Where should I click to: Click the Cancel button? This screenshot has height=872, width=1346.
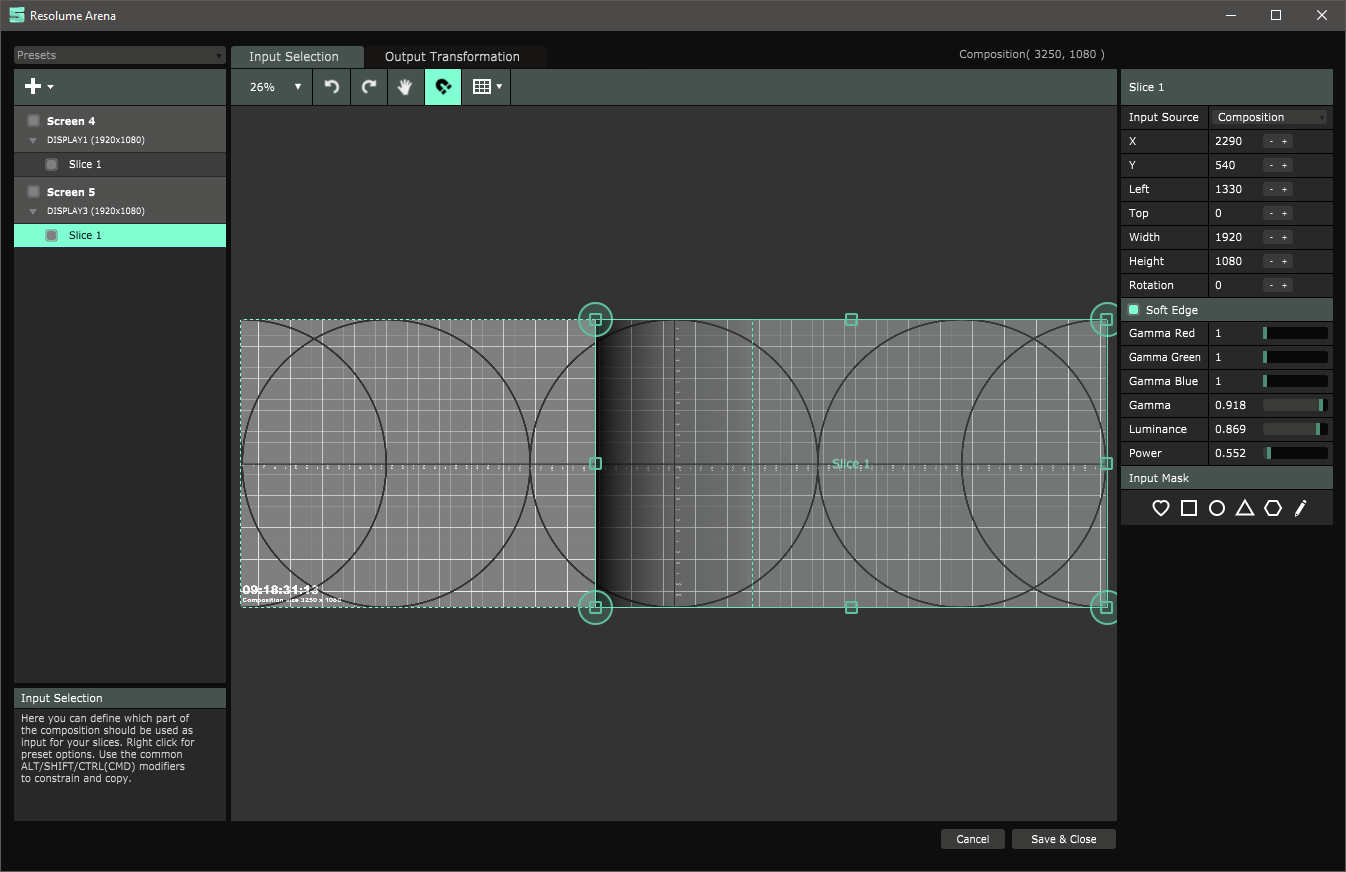click(x=972, y=839)
